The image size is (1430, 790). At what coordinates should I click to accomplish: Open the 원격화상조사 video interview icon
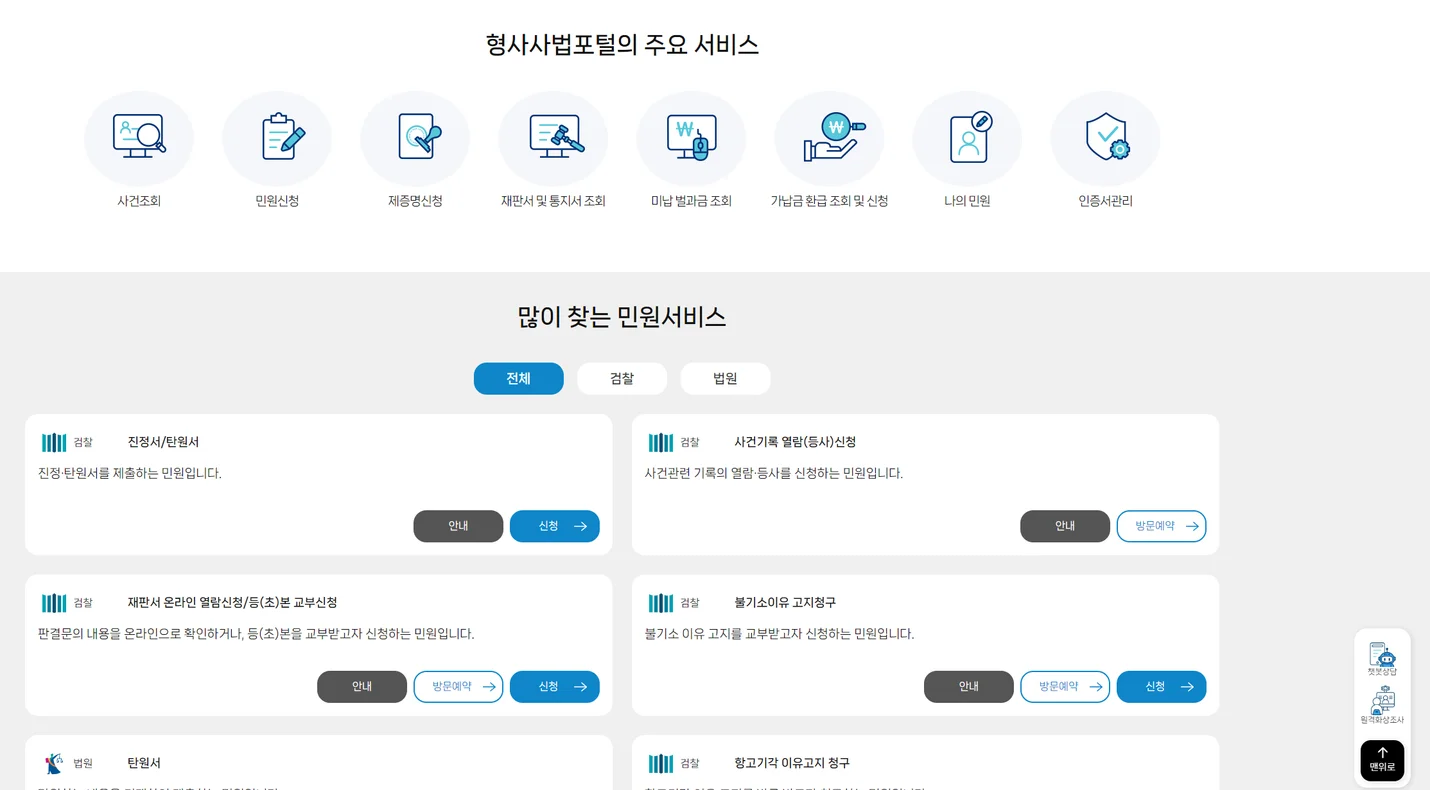[1382, 706]
